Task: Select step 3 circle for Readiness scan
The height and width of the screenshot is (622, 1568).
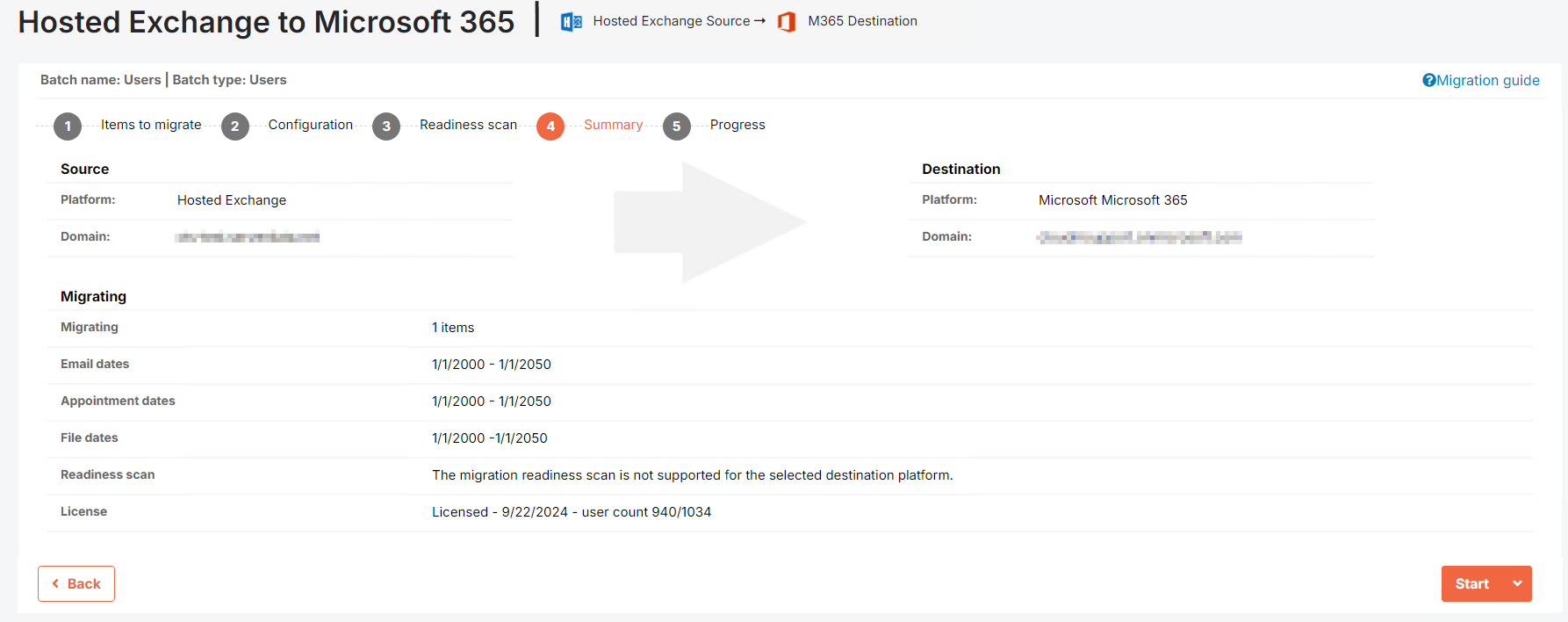Action: [x=386, y=126]
